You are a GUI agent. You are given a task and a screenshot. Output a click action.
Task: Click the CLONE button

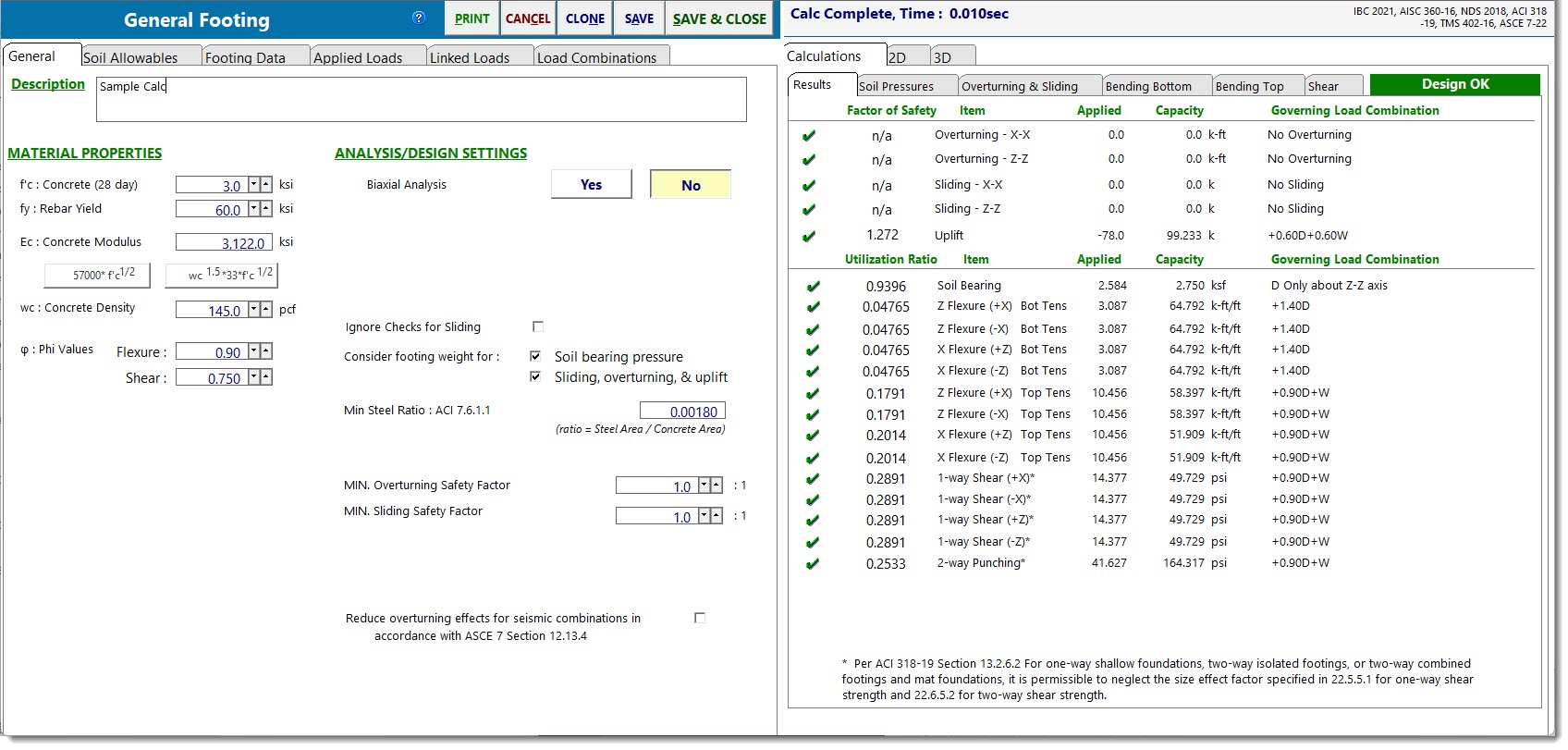point(585,18)
